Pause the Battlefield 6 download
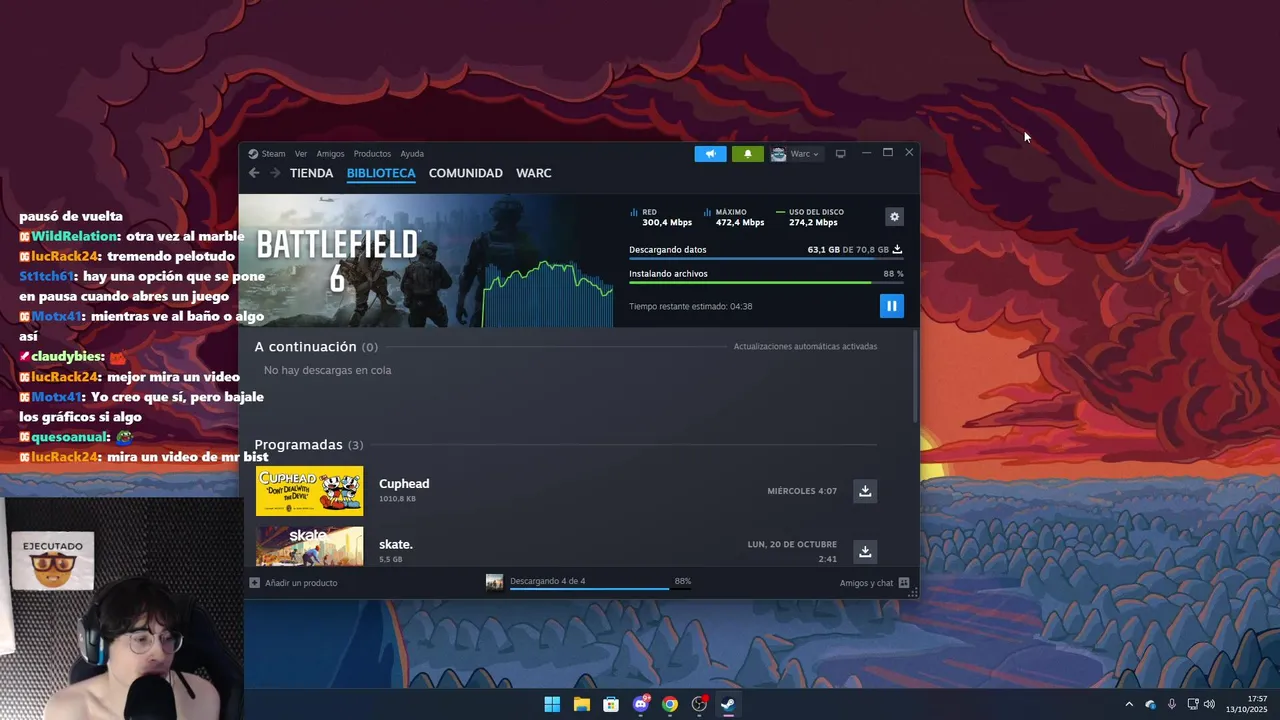 [891, 306]
